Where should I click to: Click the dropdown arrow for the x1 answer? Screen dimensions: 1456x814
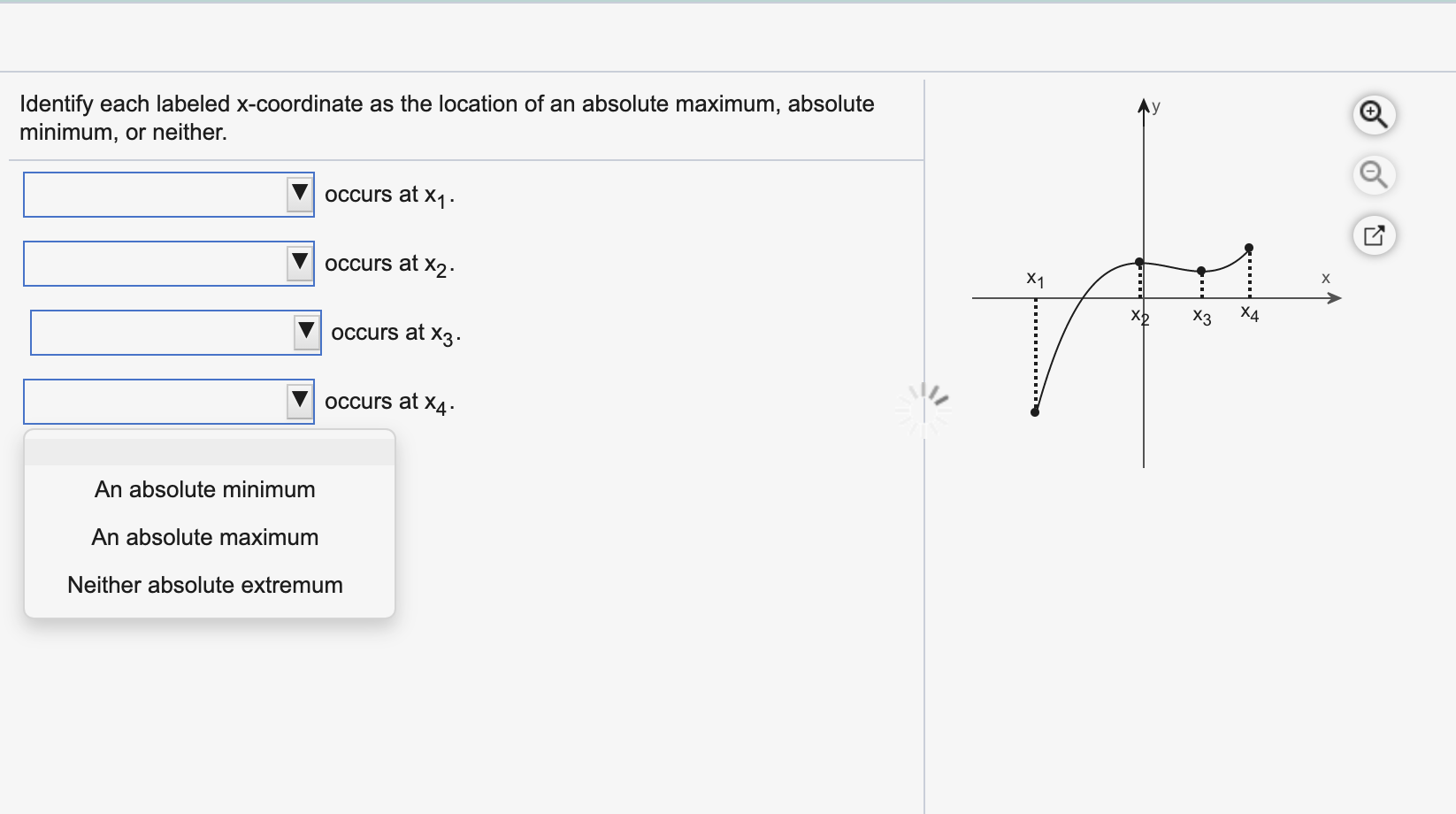click(300, 194)
